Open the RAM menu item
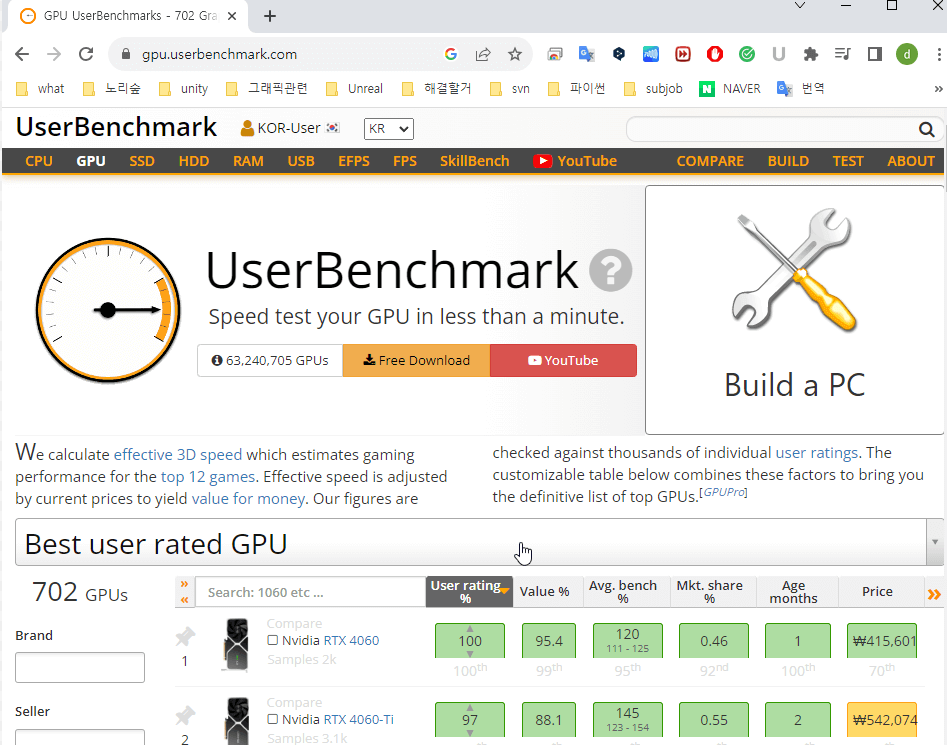 pyautogui.click(x=248, y=161)
